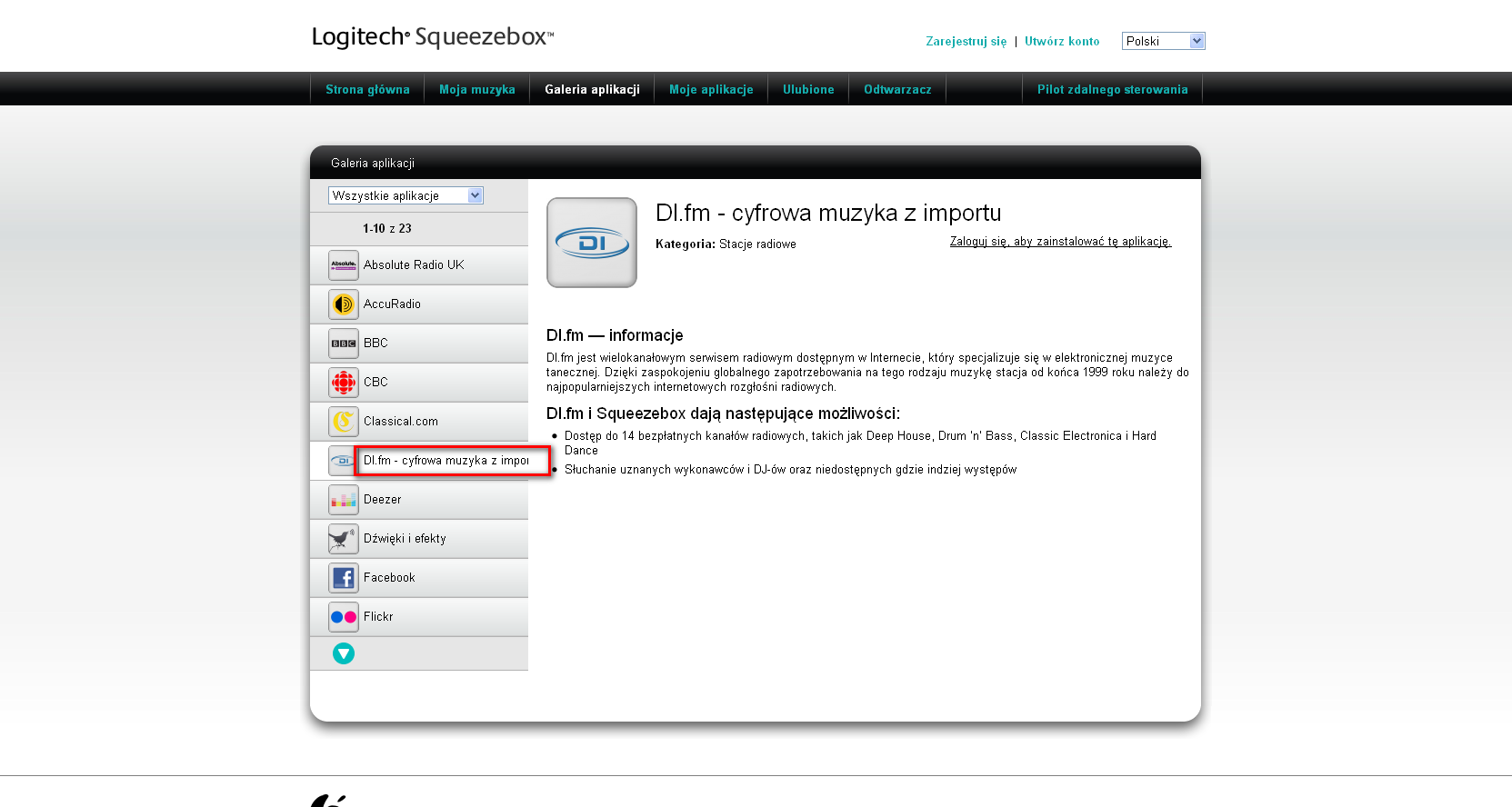1512x807 pixels.
Task: Open Pilot zdalnego sterowania
Action: [x=1112, y=89]
